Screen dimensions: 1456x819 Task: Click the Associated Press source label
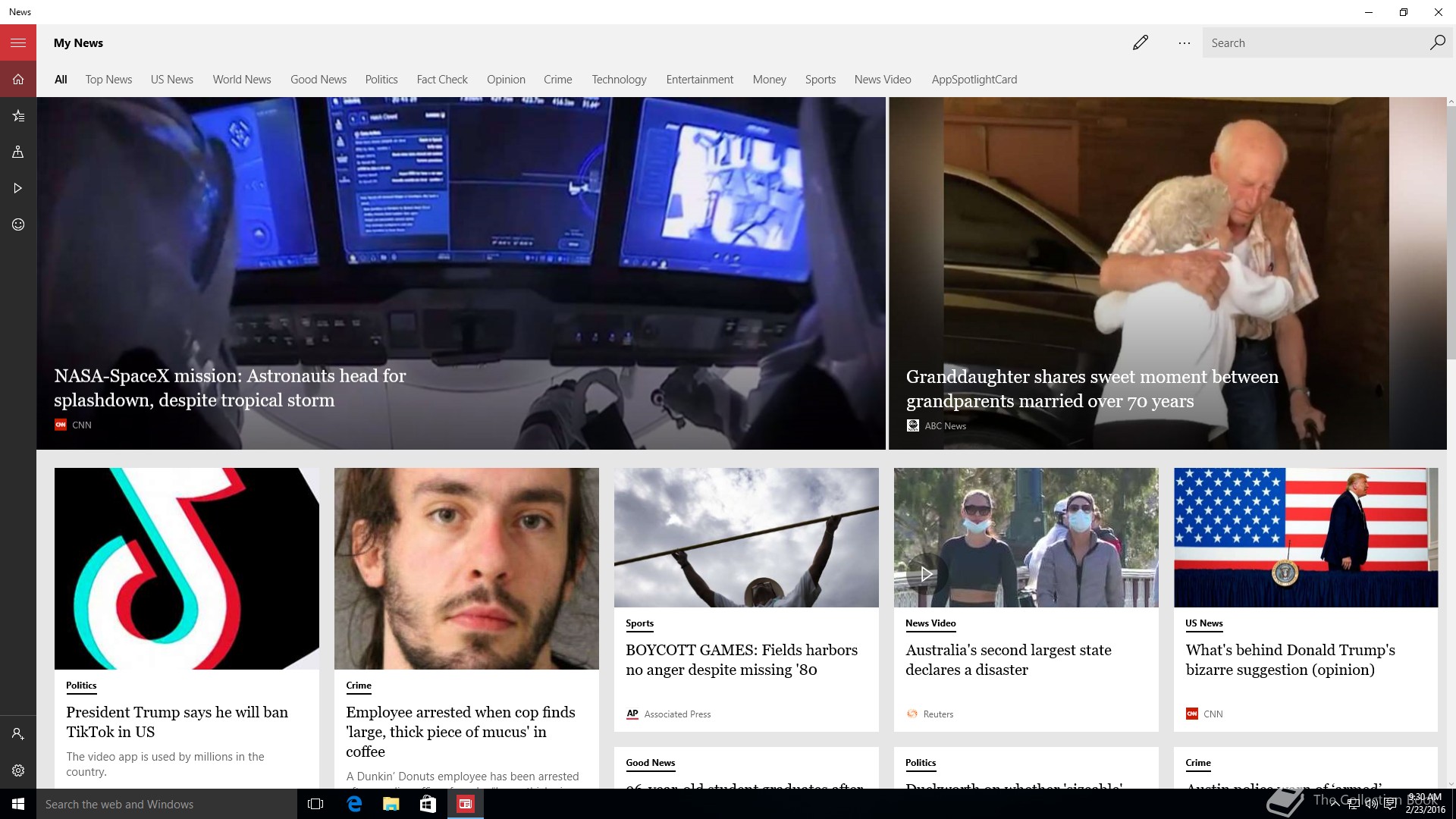click(669, 714)
